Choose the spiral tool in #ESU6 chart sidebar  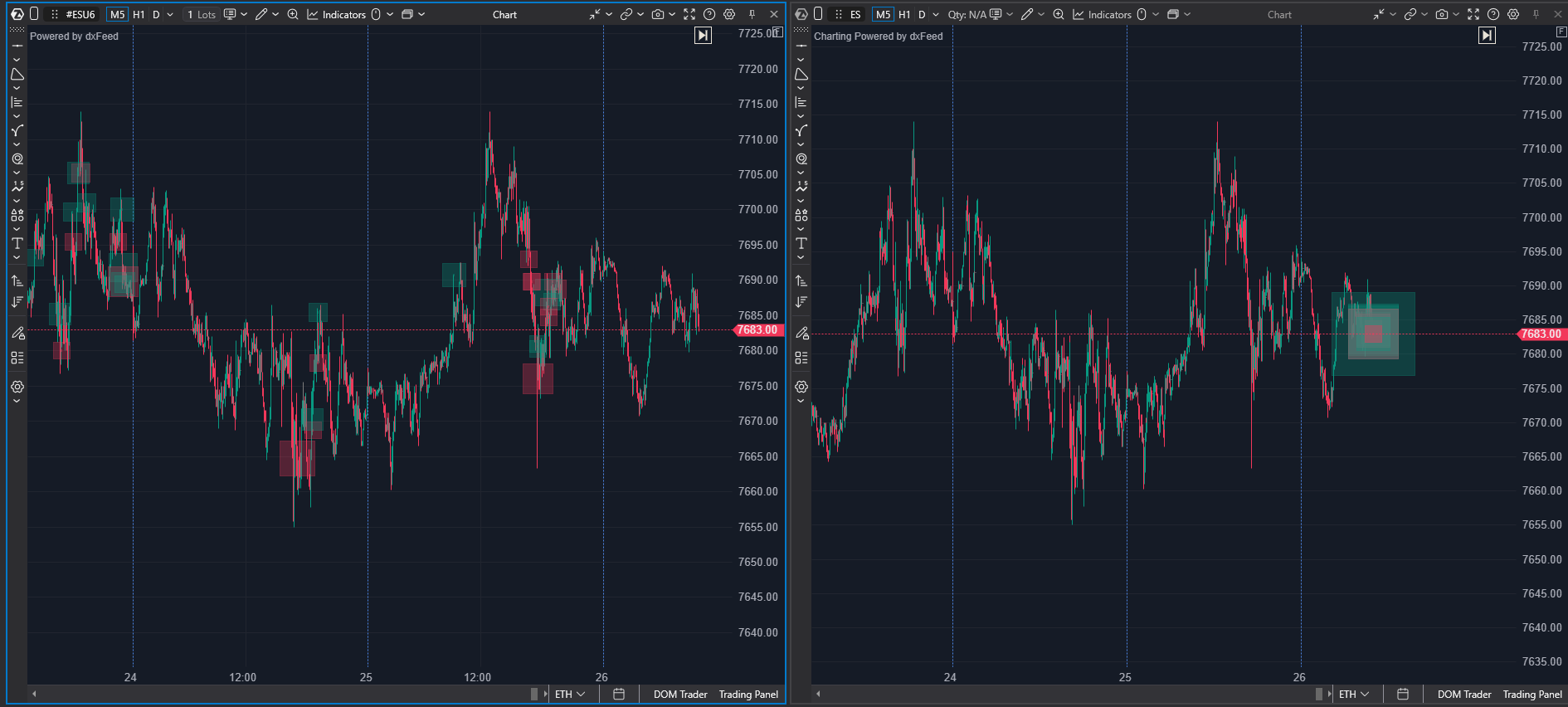17,159
